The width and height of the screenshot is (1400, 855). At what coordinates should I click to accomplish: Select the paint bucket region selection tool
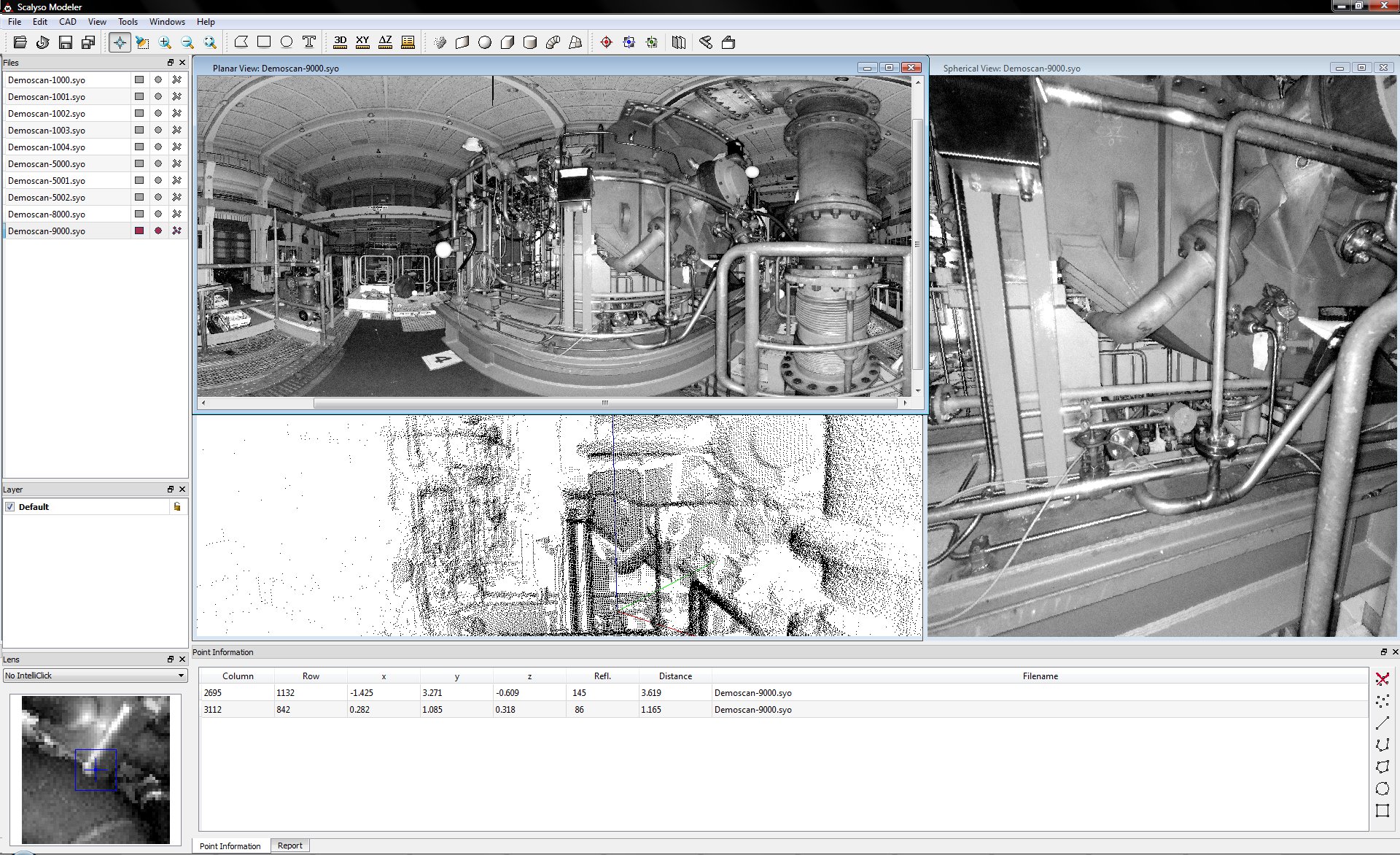coord(142,42)
